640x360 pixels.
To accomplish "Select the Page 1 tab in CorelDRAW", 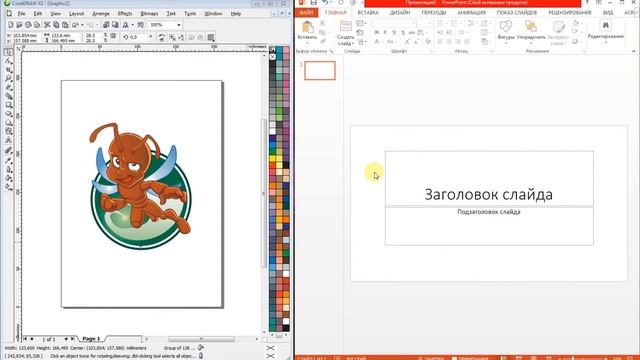I will click(x=91, y=339).
